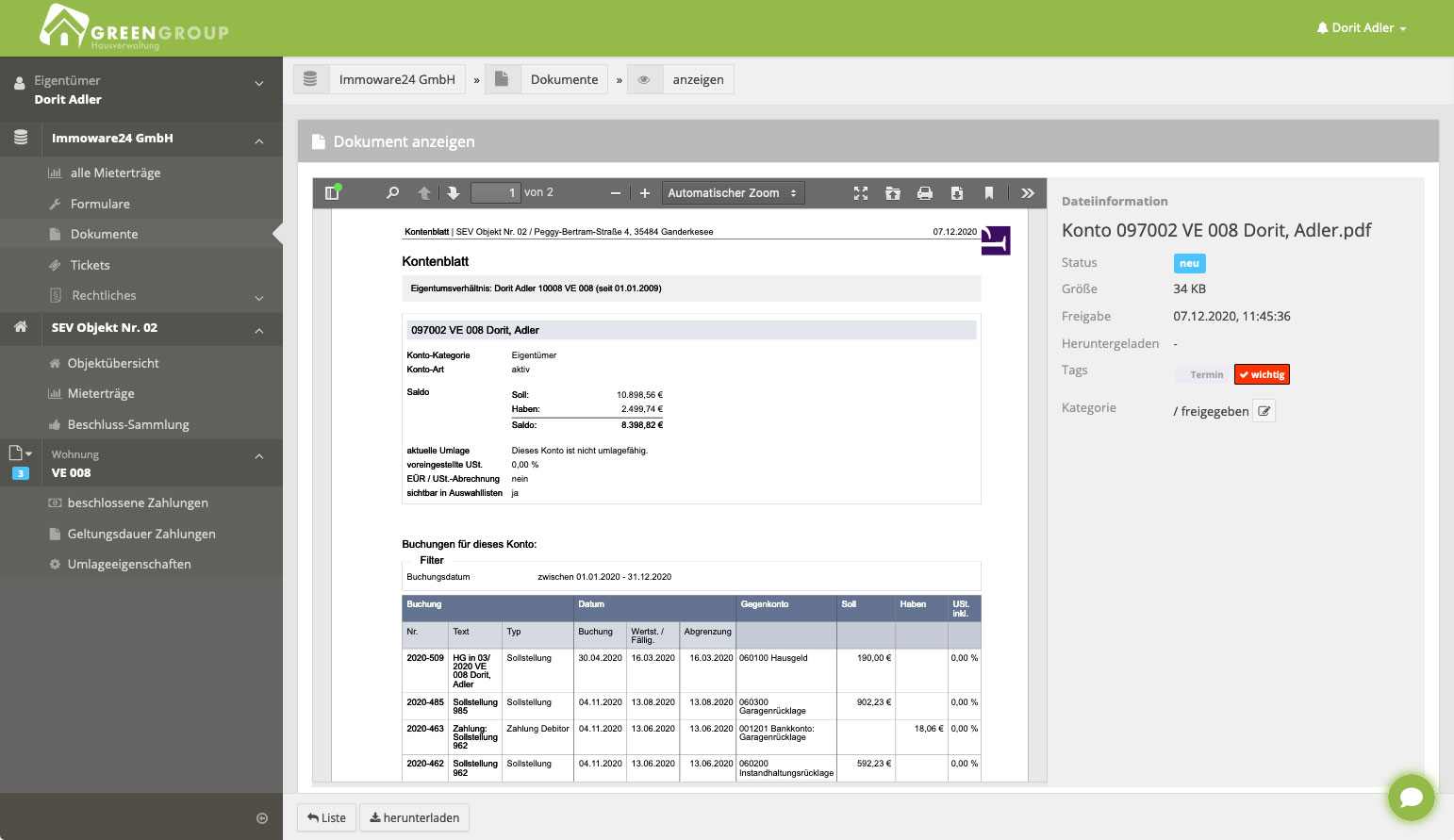Image resolution: width=1454 pixels, height=840 pixels.
Task: Toggle the PDF viewer sidebar
Action: point(332,192)
